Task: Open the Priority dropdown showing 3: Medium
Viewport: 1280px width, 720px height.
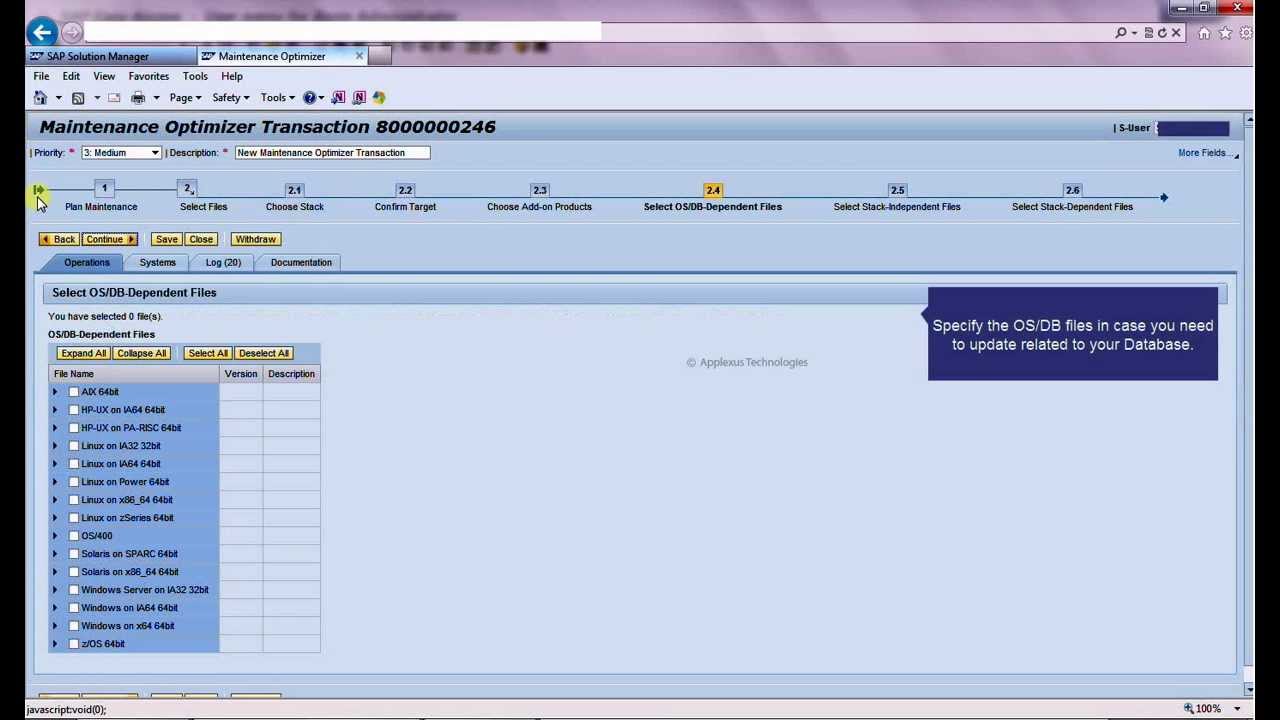Action: tap(120, 153)
